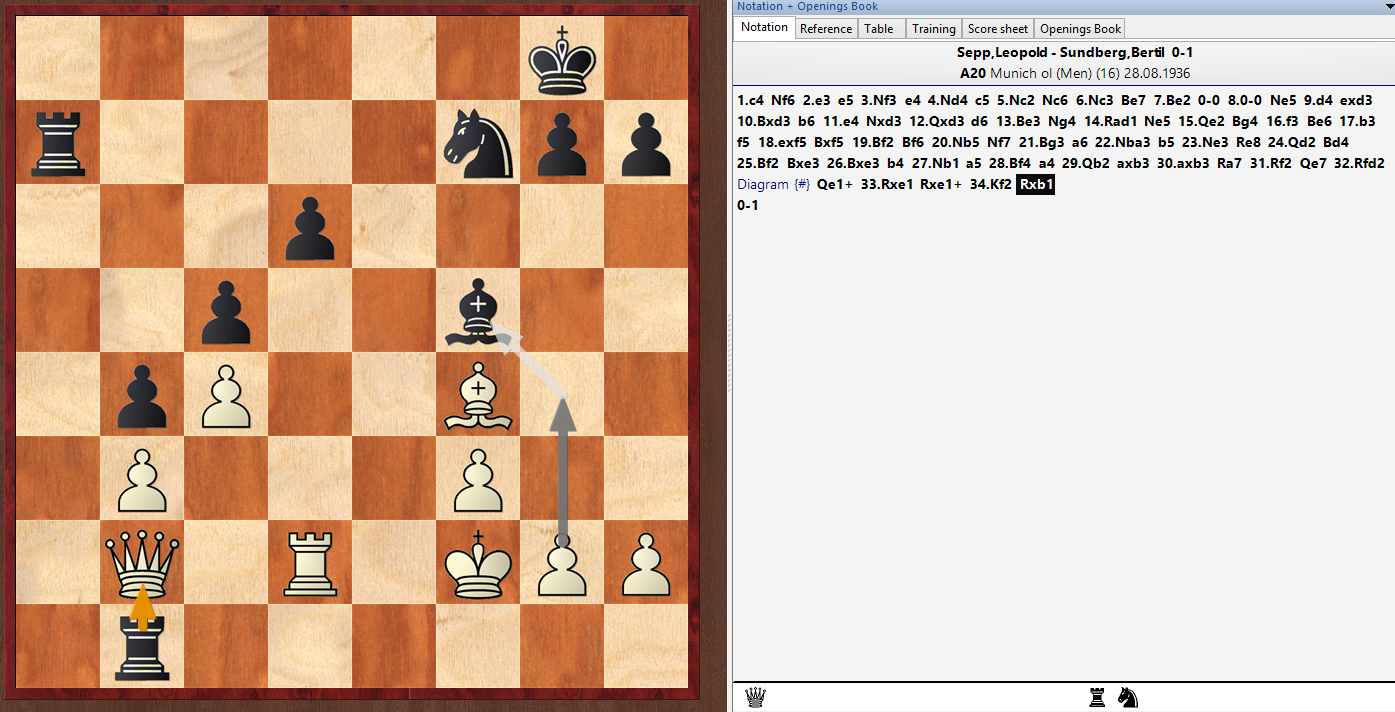Show the Table tab
Screen dimensions: 1395x712
pos(879,29)
